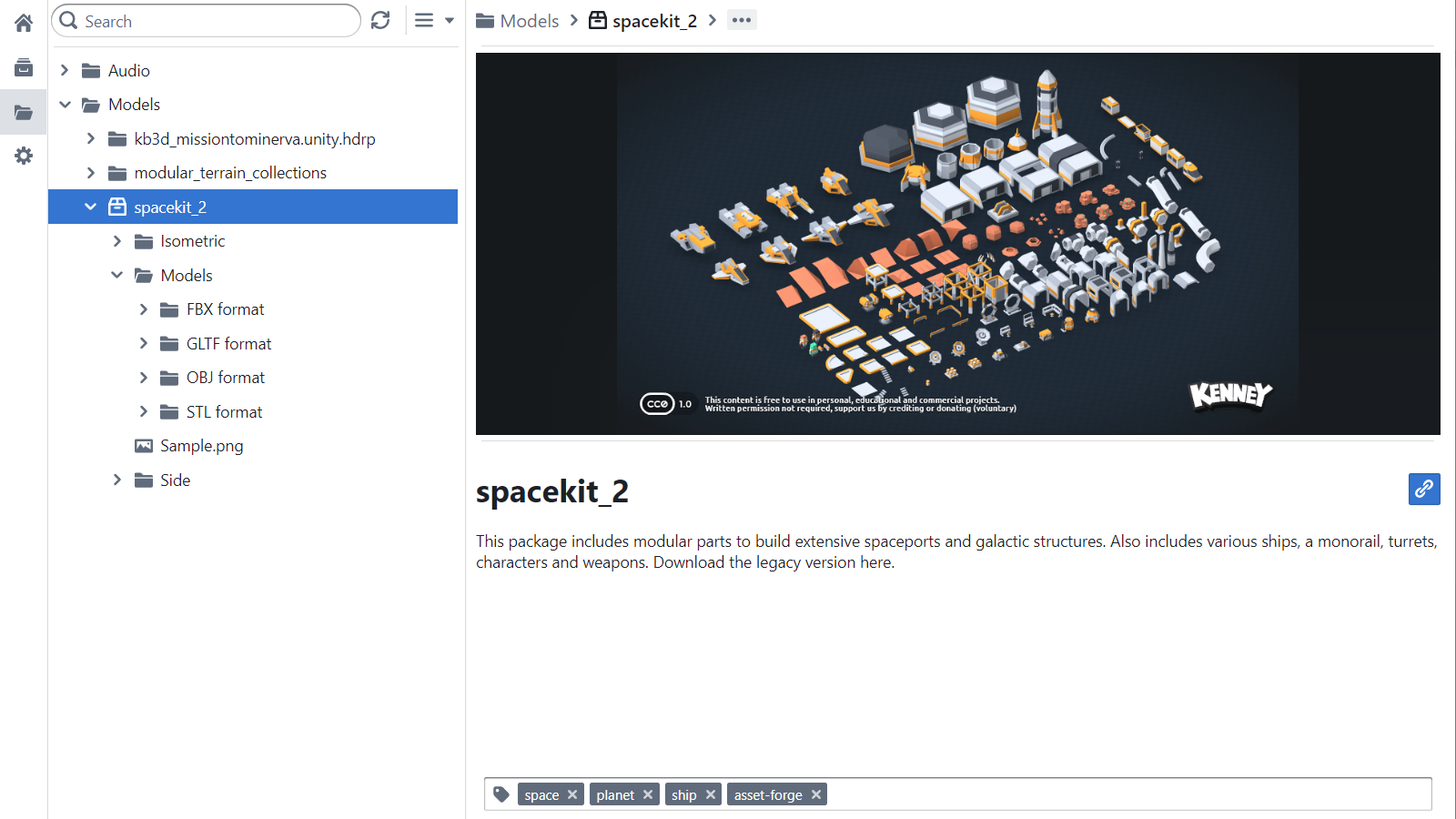Screen dimensions: 1456x819
Task: Click the spacekit_2 heading title
Action: 552,491
